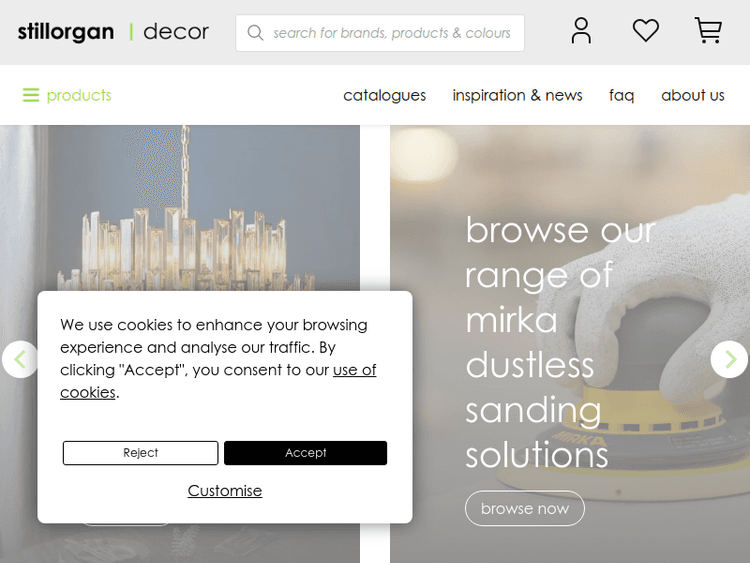Accept cookies in the consent banner
The image size is (750, 563).
[x=305, y=453]
